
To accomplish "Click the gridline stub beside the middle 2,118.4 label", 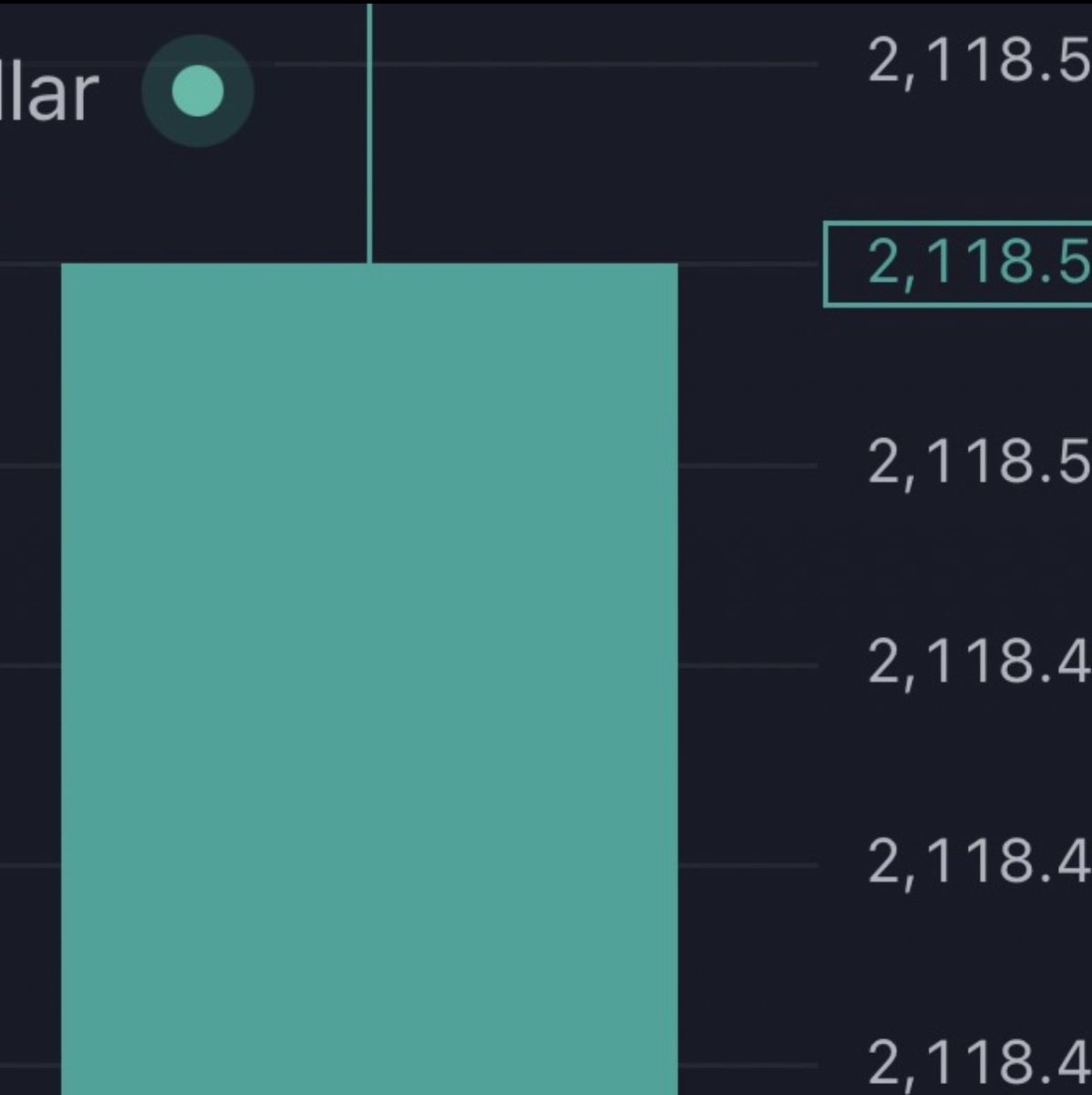I will pos(748,865).
